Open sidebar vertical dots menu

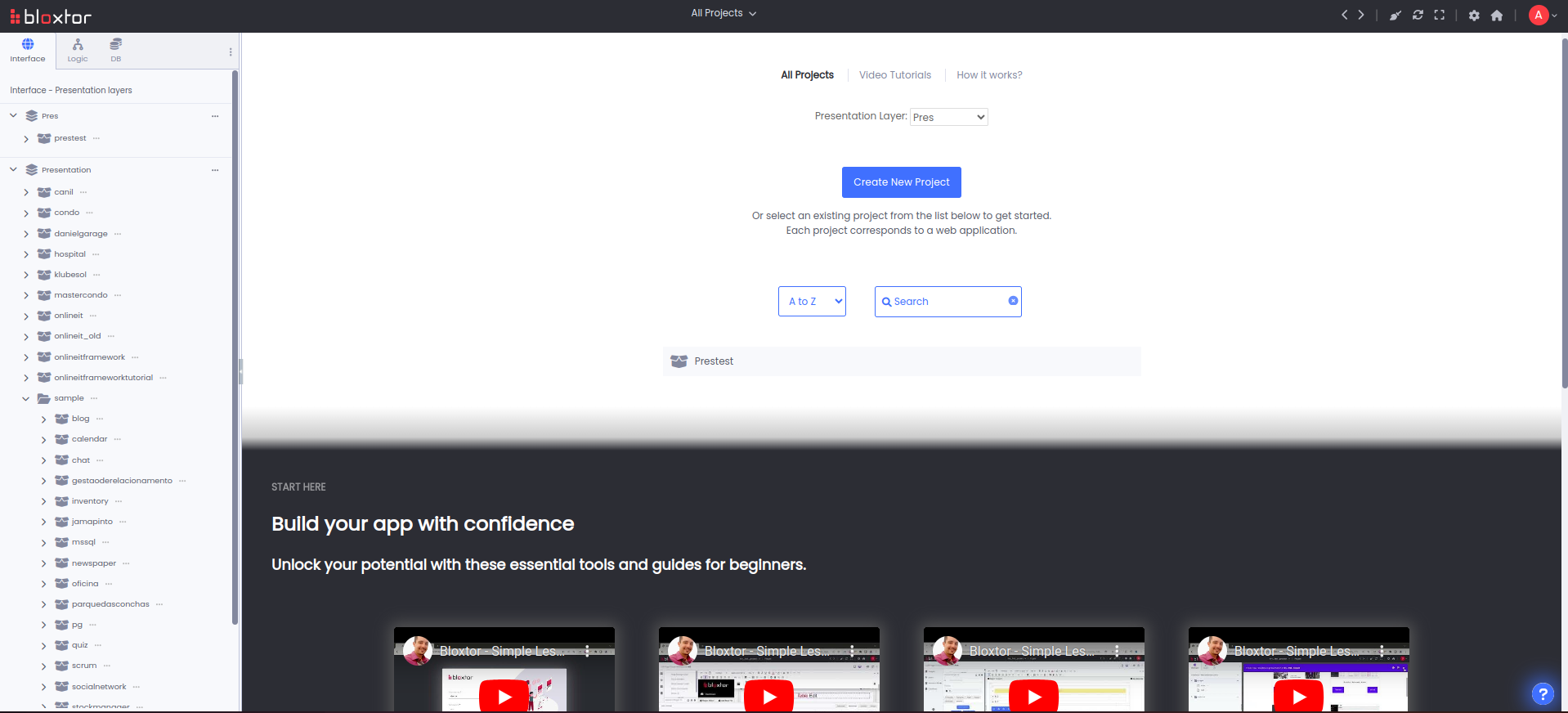click(231, 52)
